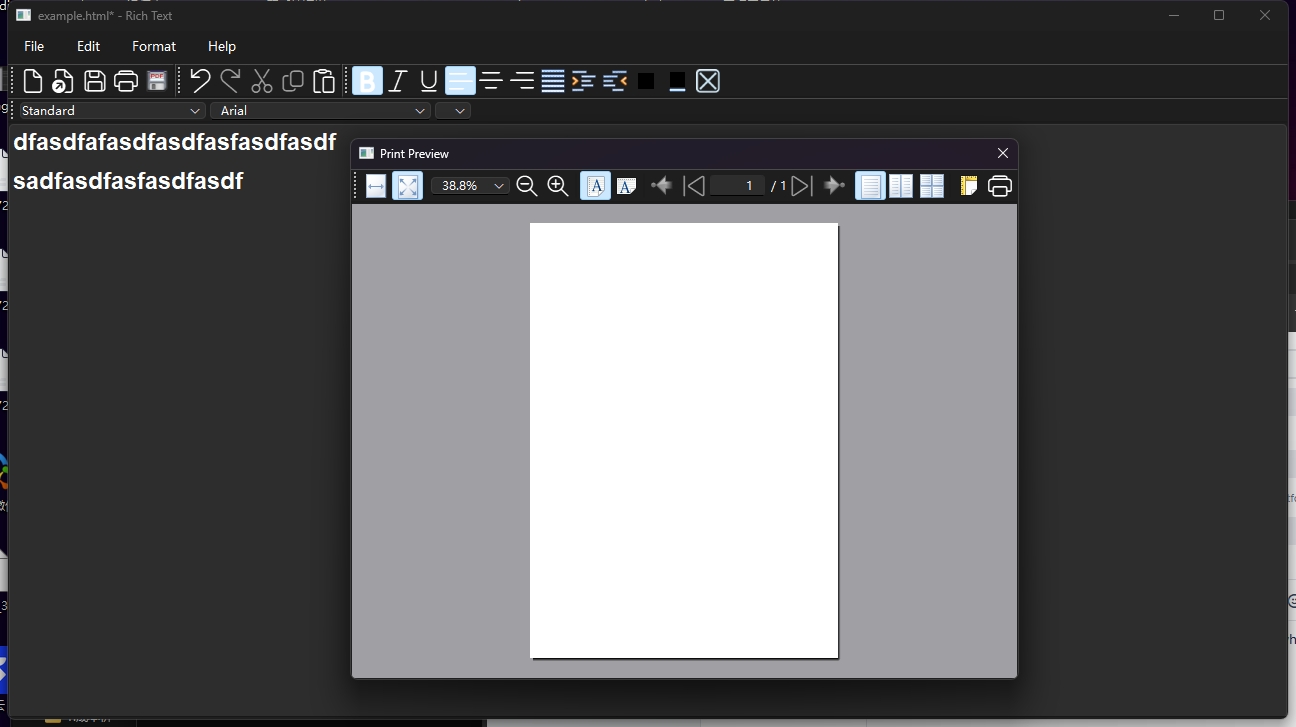Undo the last action
This screenshot has width=1296, height=727.
pyautogui.click(x=200, y=81)
